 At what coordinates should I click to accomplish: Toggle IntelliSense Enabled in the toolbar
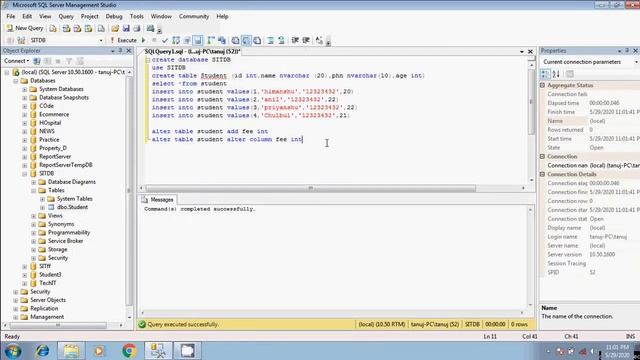198,40
